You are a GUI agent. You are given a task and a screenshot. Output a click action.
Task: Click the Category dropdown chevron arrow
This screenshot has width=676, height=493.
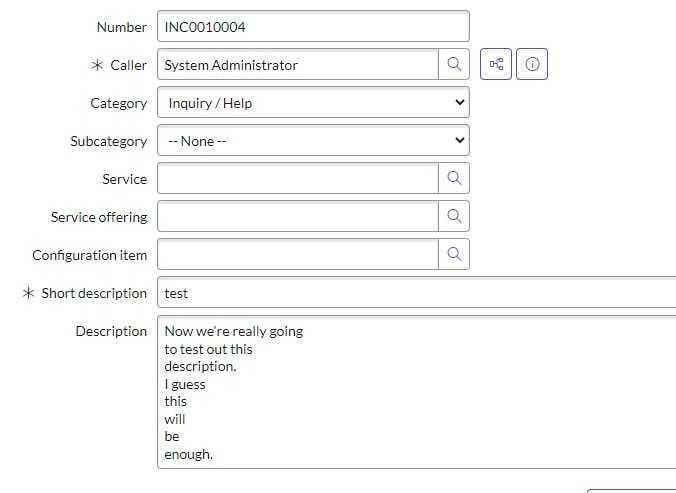(460, 103)
